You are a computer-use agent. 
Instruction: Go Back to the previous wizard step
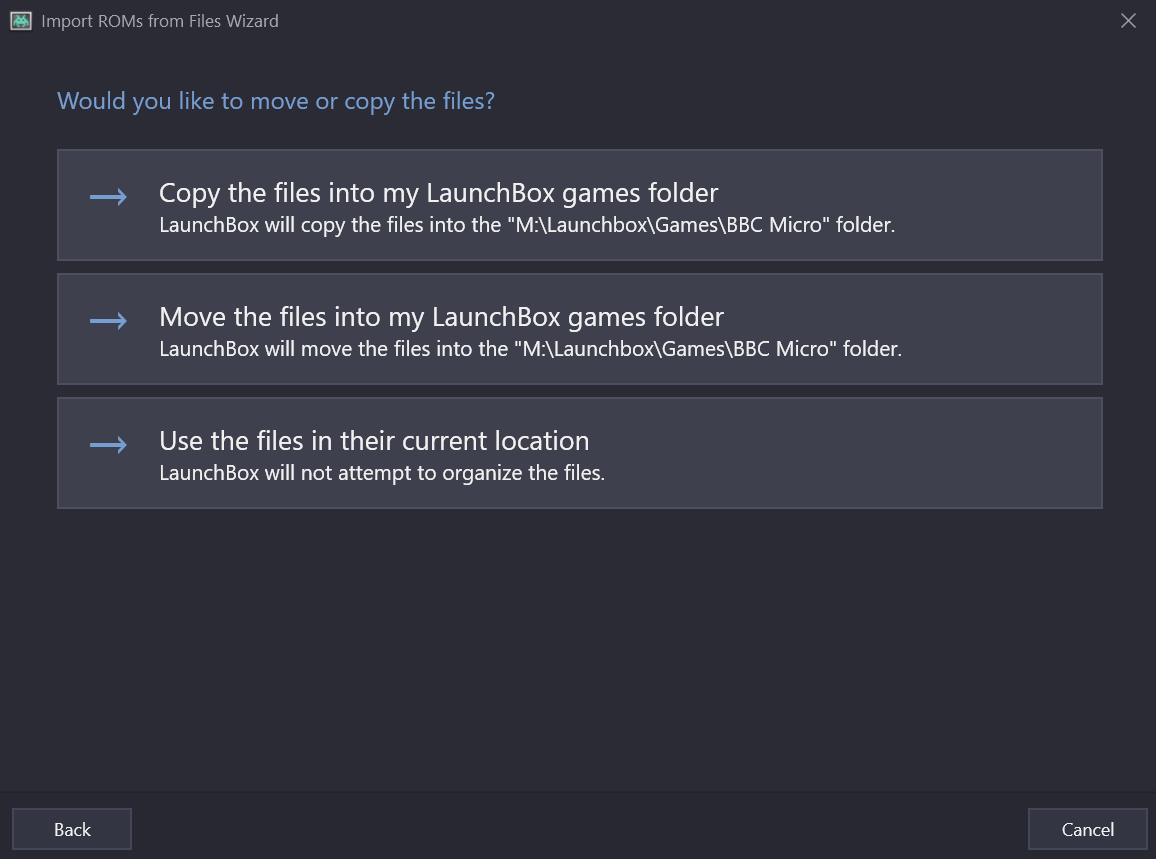[72, 829]
